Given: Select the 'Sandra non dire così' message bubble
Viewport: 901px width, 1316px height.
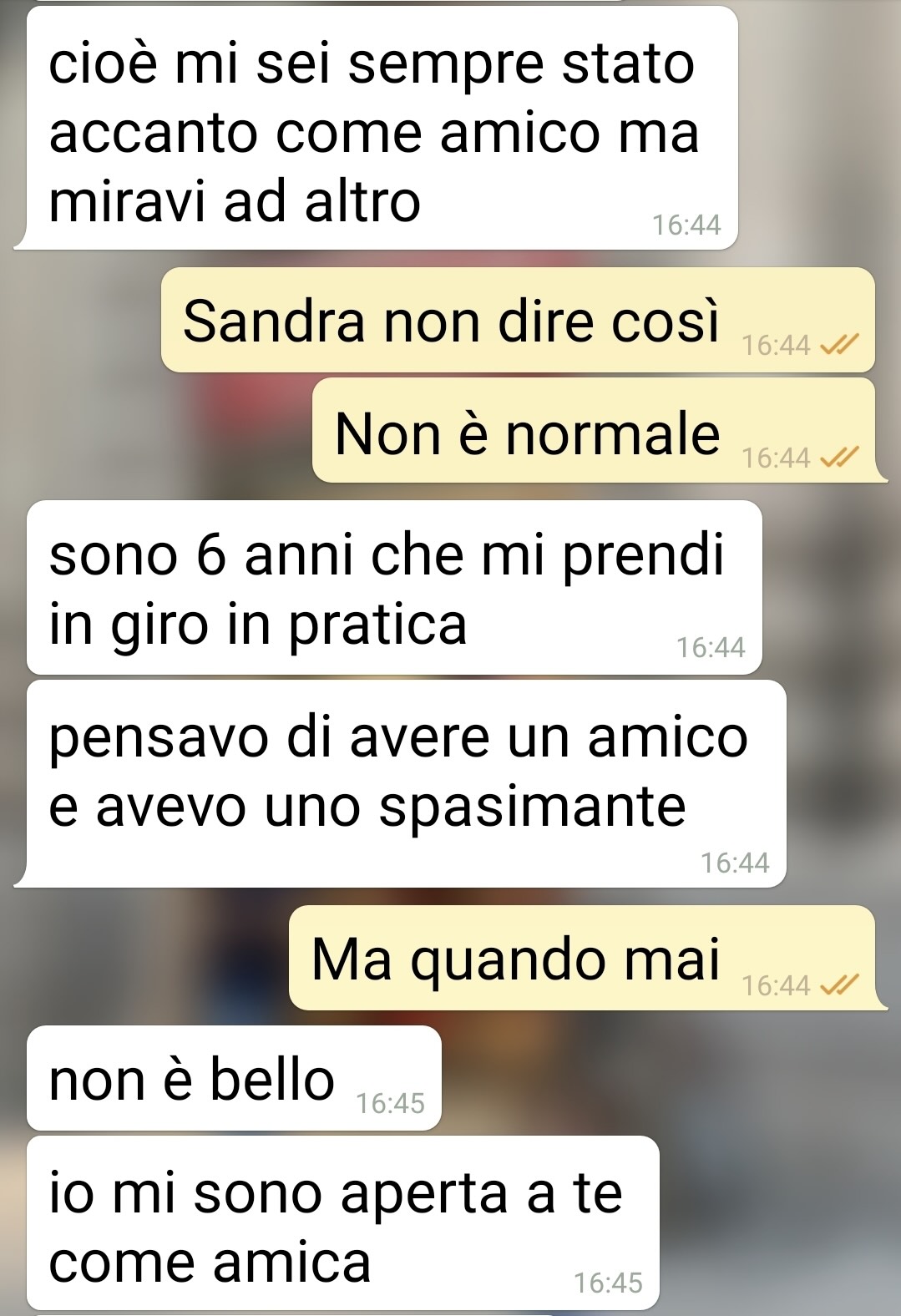Looking at the screenshot, I should pyautogui.click(x=518, y=320).
